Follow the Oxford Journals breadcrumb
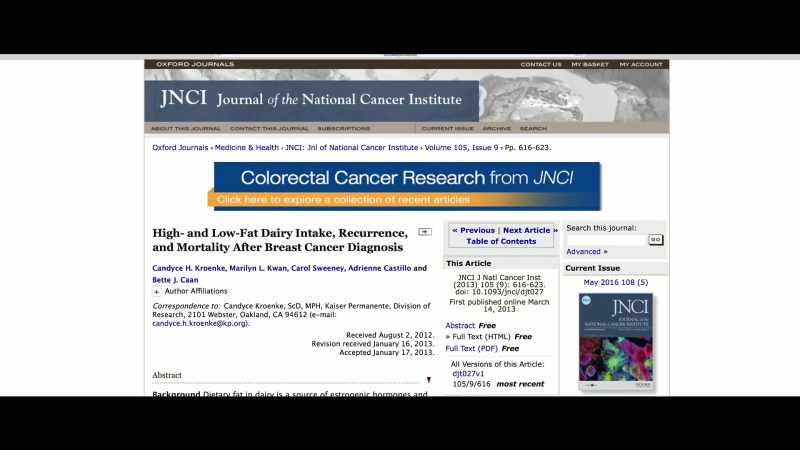Screen dimensions: 800x450 (180, 147)
